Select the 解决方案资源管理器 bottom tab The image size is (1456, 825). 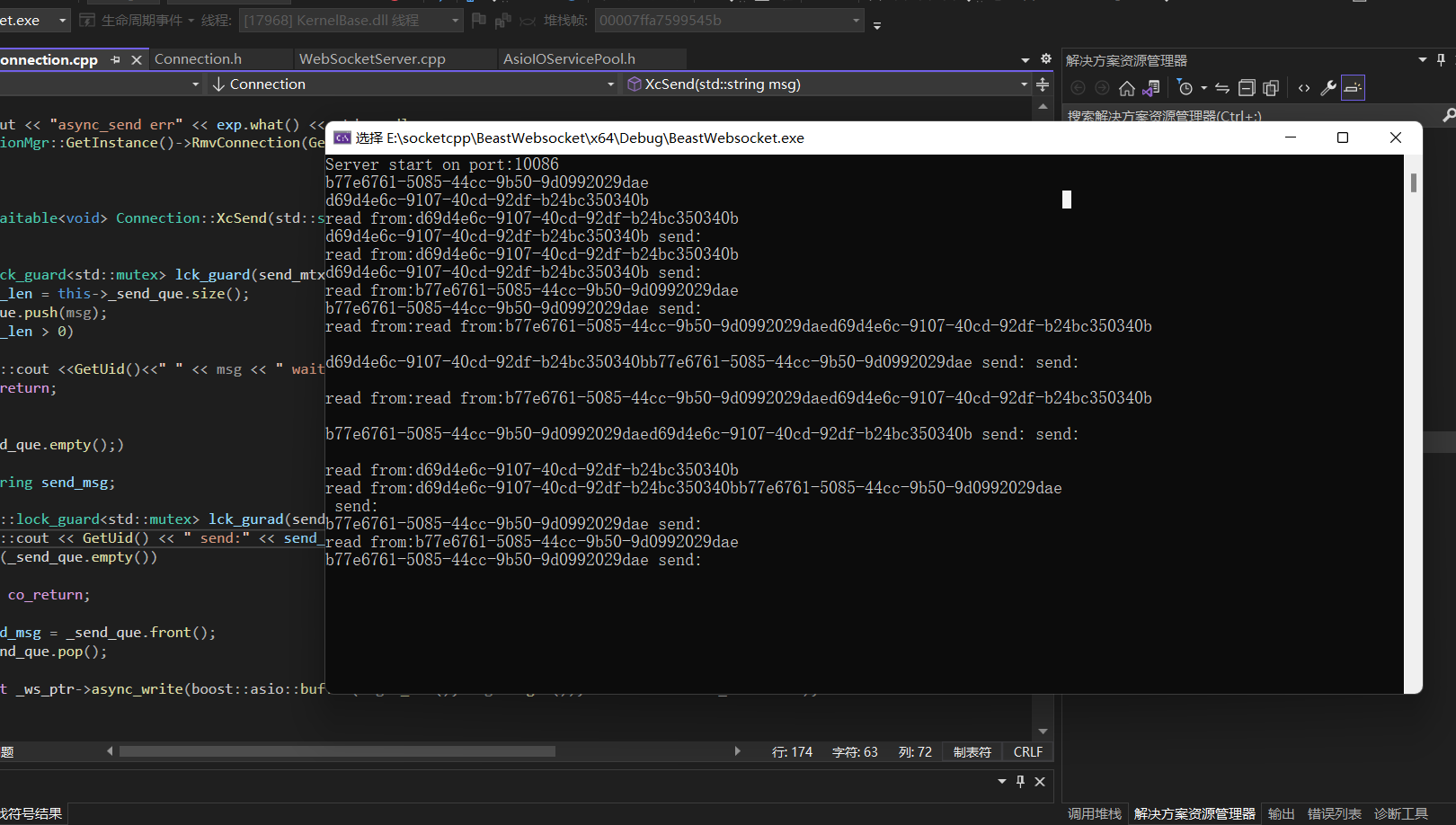coord(1194,814)
